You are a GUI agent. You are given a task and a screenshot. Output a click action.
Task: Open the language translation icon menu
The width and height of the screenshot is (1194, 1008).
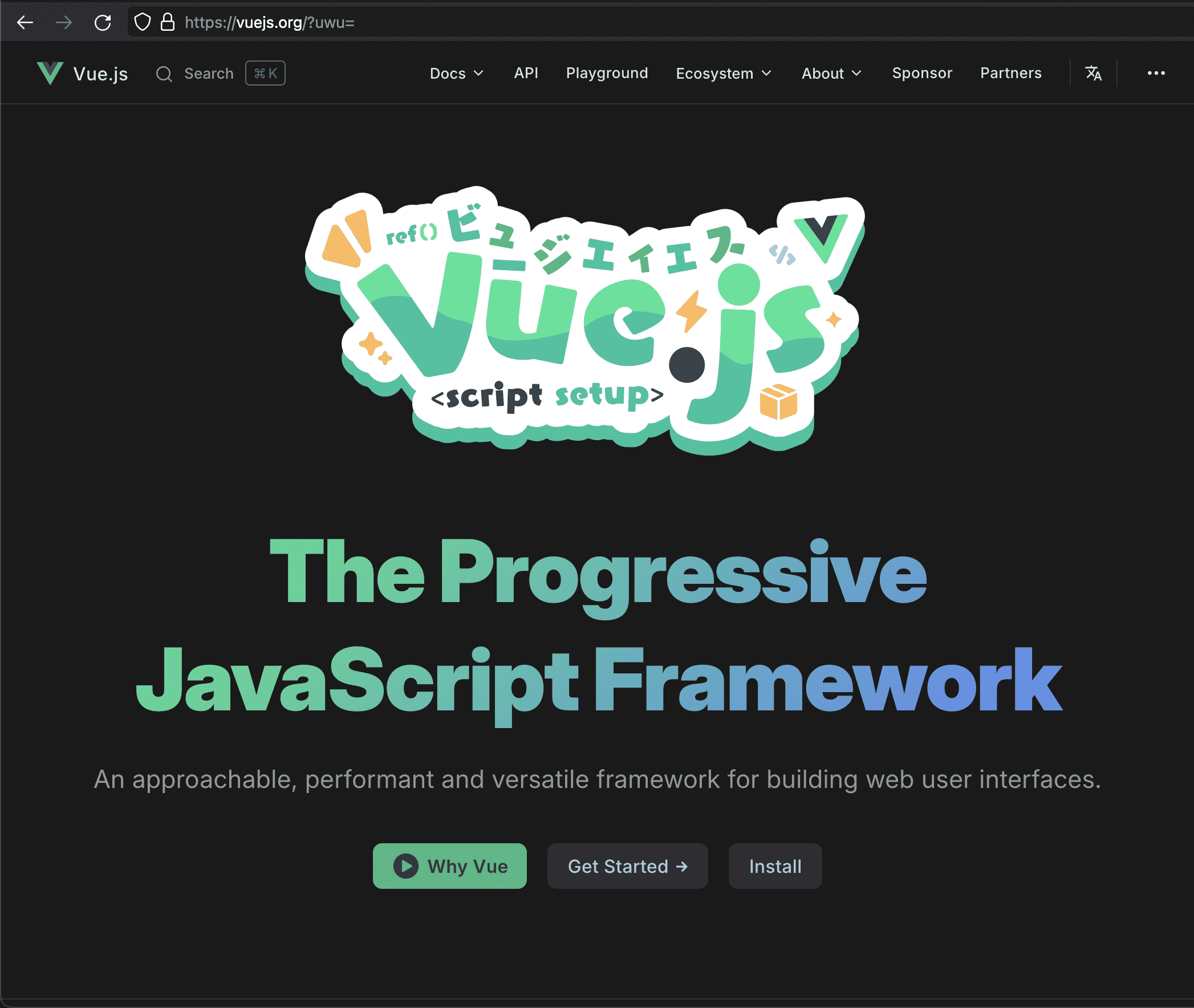[x=1093, y=73]
